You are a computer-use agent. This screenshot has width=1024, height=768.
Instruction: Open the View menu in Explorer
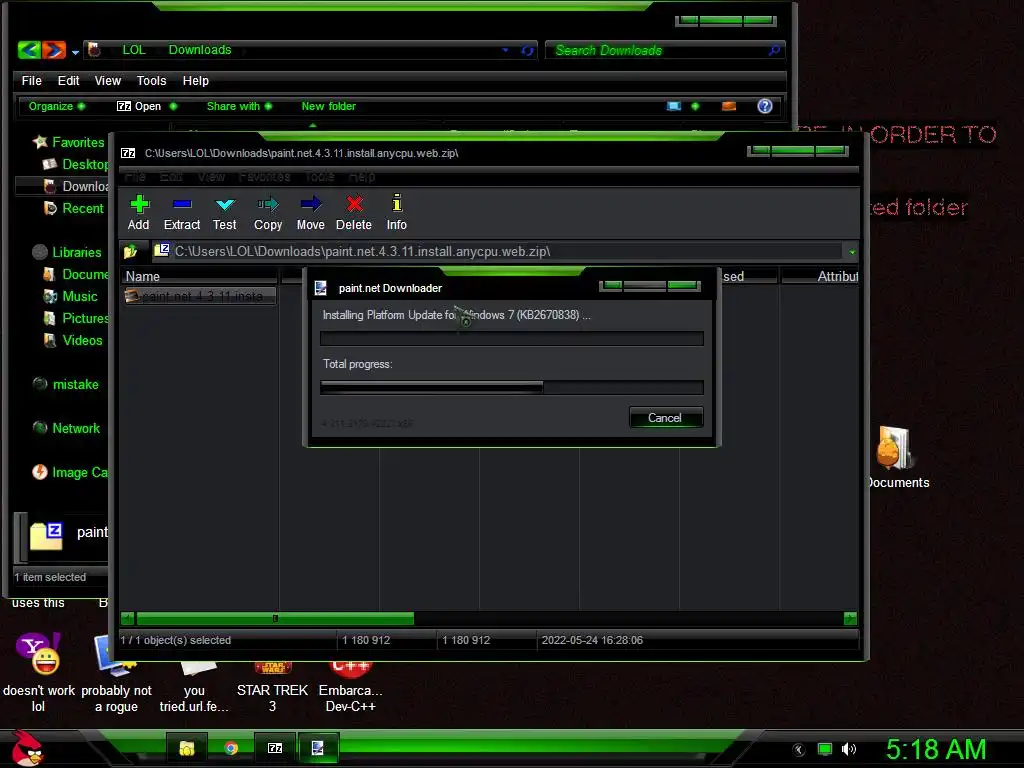coord(108,81)
